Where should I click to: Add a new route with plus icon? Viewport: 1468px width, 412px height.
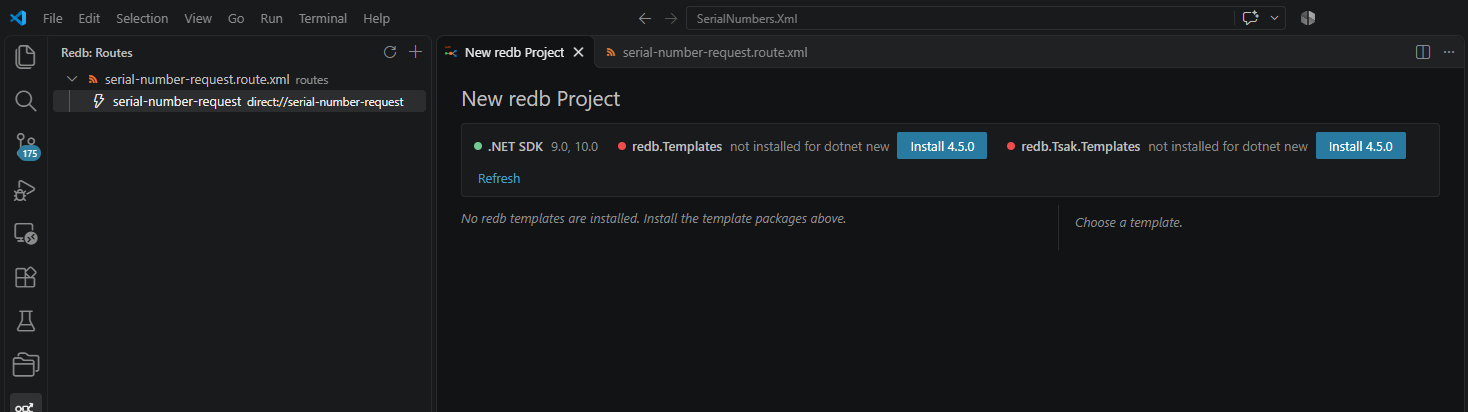tap(416, 52)
